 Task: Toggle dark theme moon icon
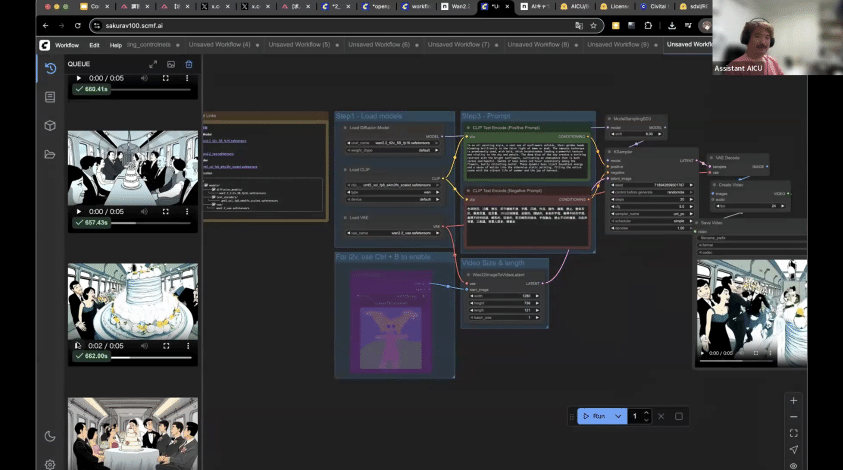(50, 436)
